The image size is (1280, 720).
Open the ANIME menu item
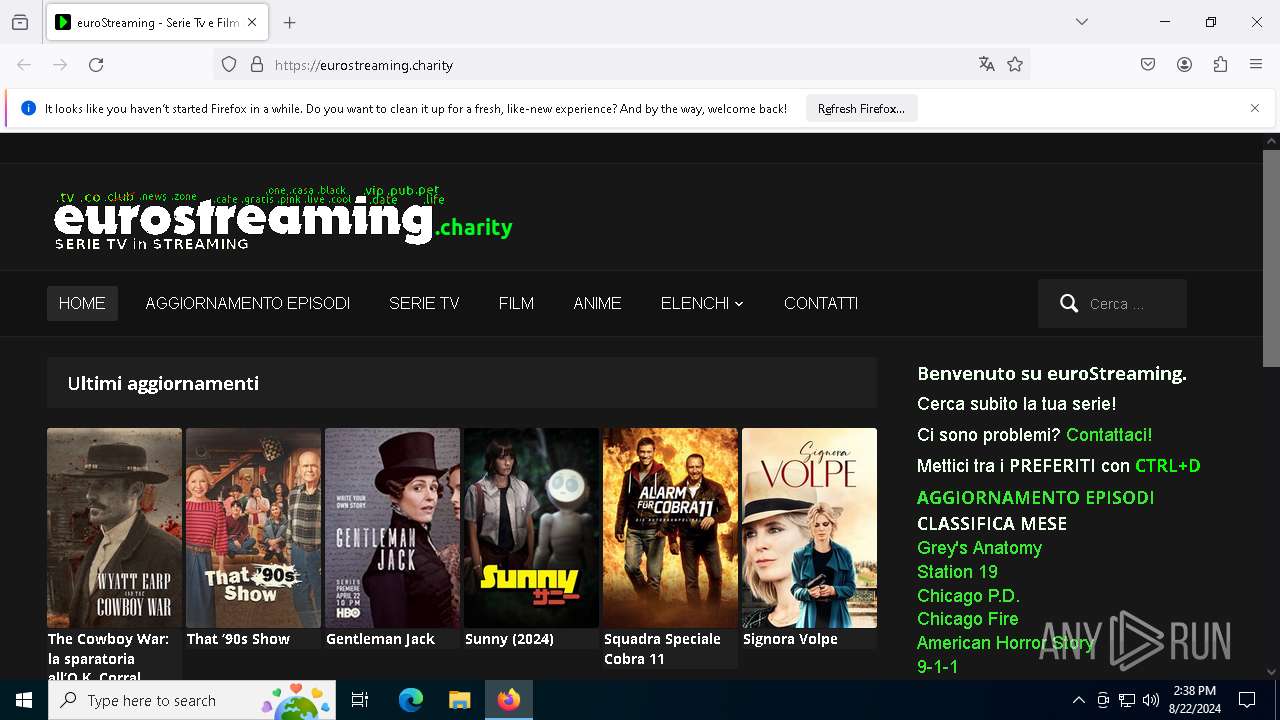(597, 304)
